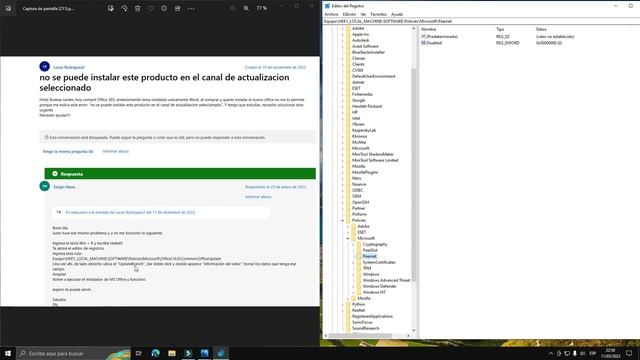This screenshot has height=360, width=640.
Task: Click the ESP input language indicator
Action: click(593, 353)
